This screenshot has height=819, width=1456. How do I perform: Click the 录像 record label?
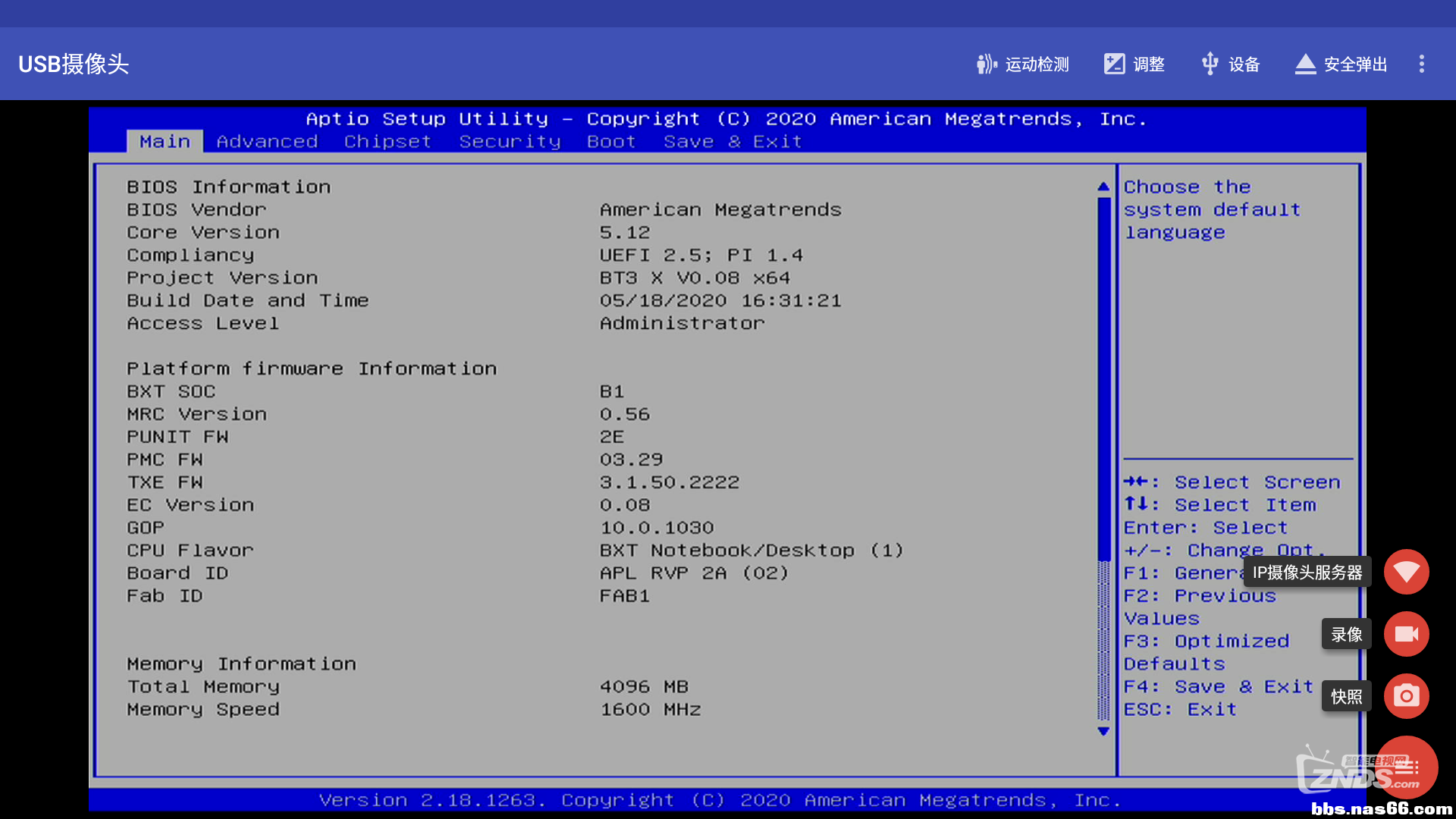[x=1346, y=635]
